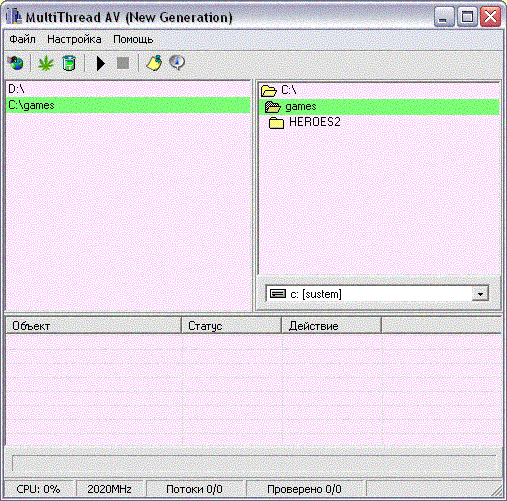
Task: Click the Объект column header
Action: [x=93, y=326]
